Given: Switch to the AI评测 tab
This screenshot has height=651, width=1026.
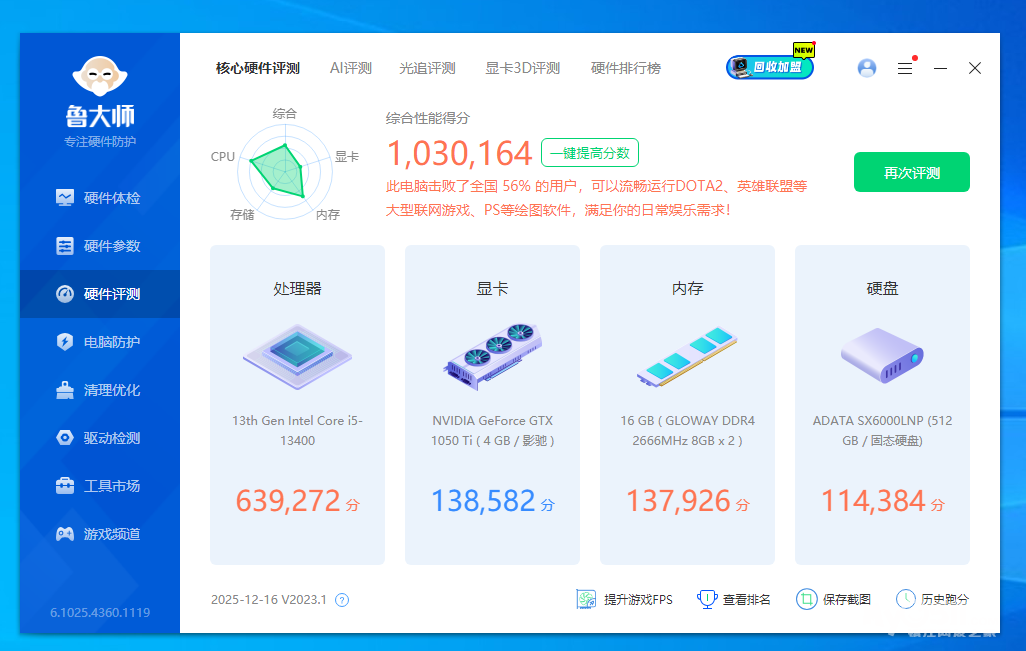Looking at the screenshot, I should (x=350, y=68).
